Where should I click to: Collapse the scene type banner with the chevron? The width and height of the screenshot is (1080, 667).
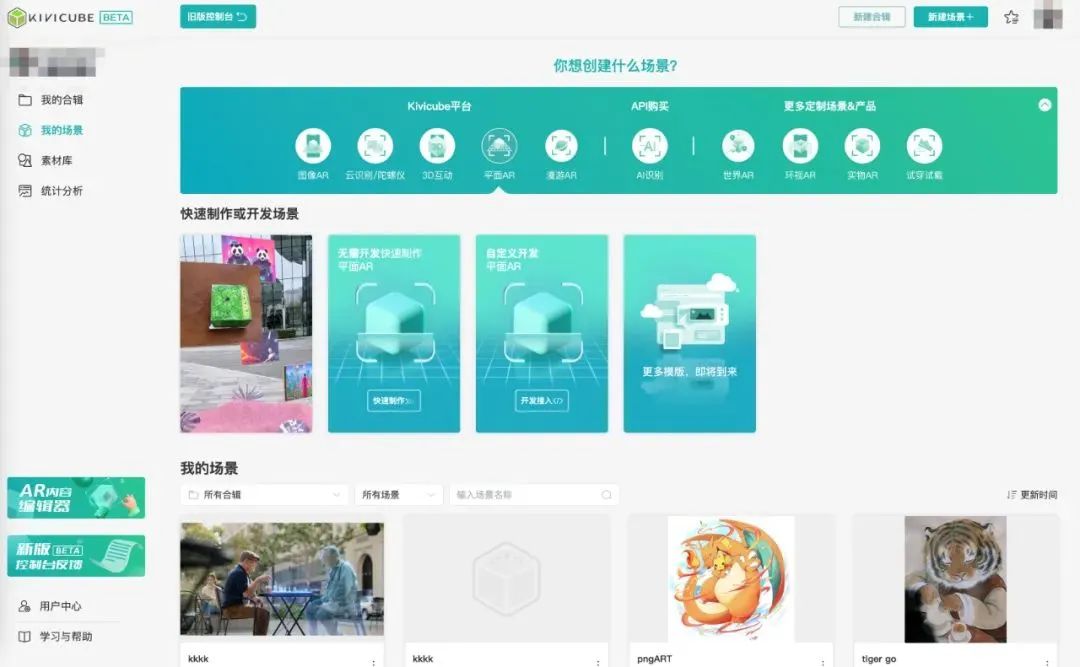point(1045,104)
